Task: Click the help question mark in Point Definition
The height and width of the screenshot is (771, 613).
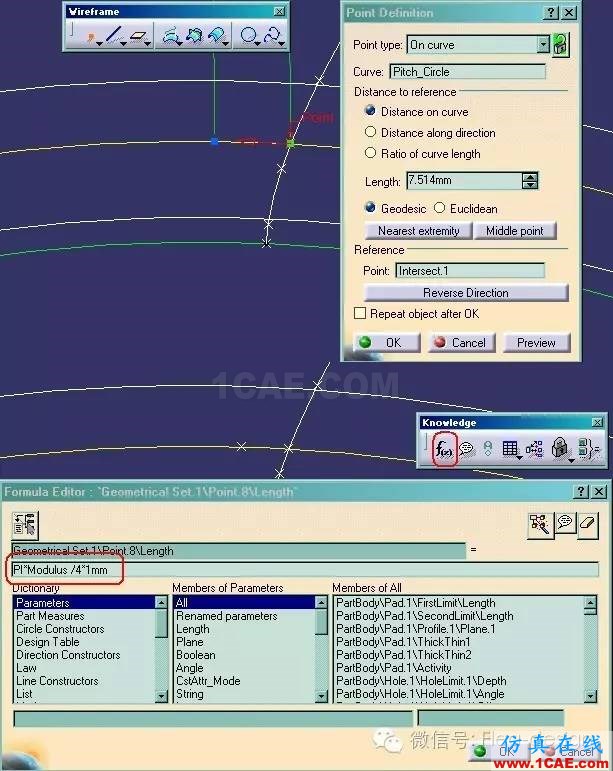Action: pyautogui.click(x=551, y=12)
